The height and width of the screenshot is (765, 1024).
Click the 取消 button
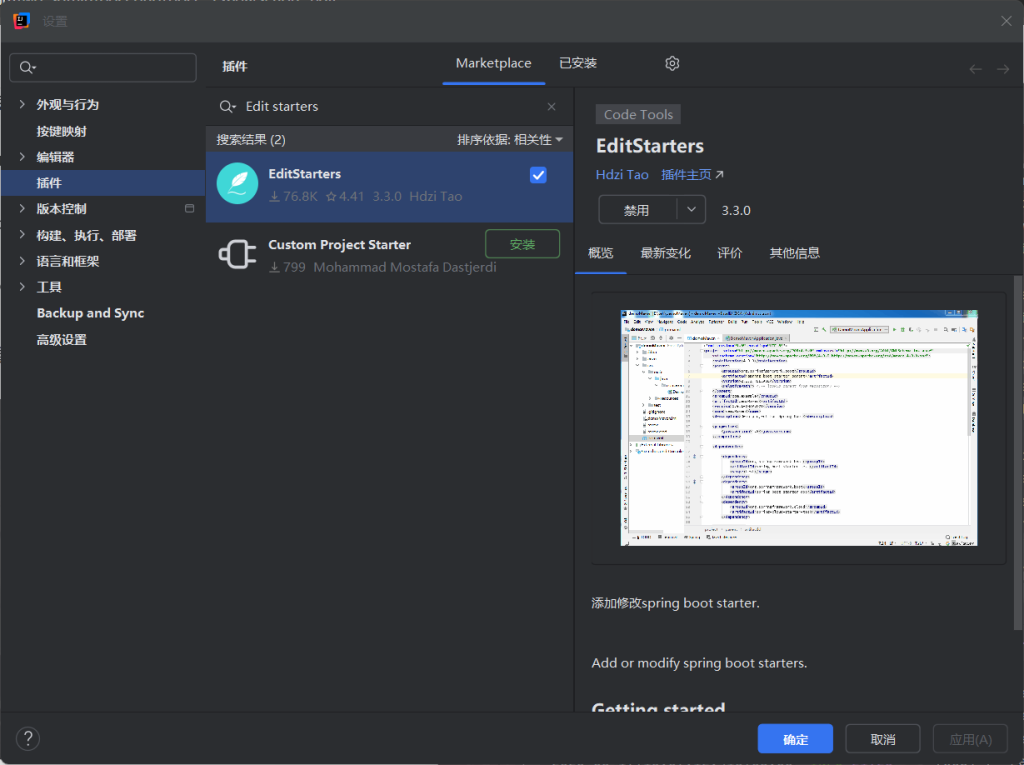coord(883,739)
